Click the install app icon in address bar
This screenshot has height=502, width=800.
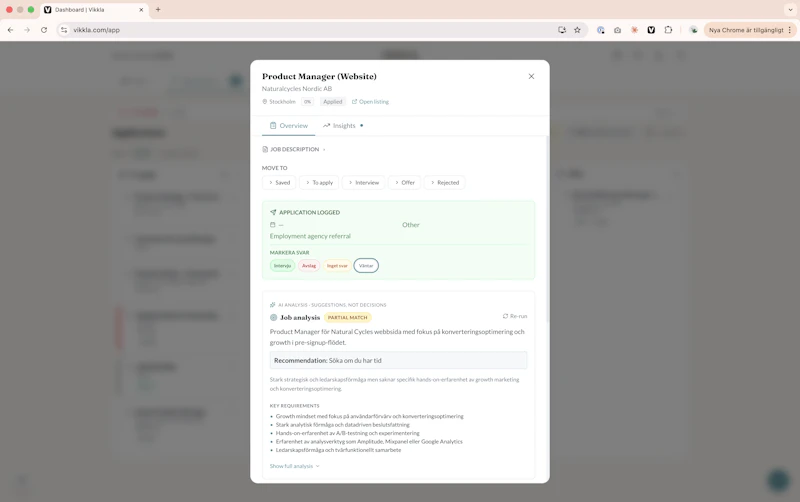tap(562, 30)
